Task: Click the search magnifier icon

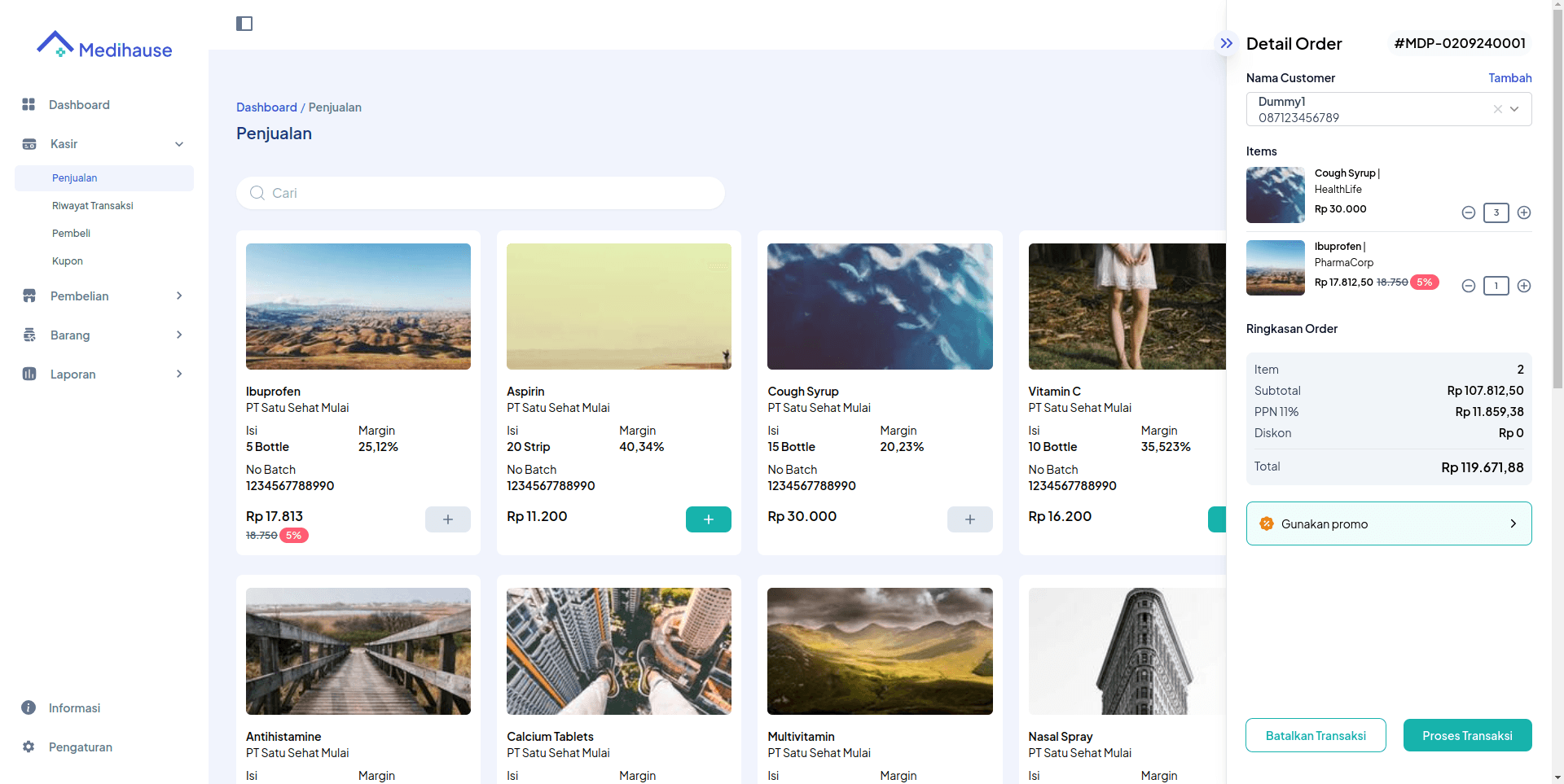Action: tap(257, 193)
